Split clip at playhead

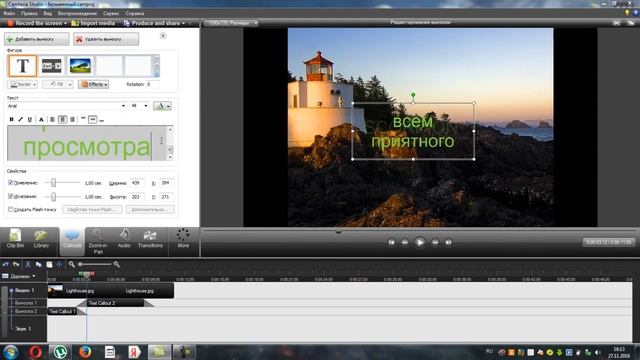click(60, 264)
